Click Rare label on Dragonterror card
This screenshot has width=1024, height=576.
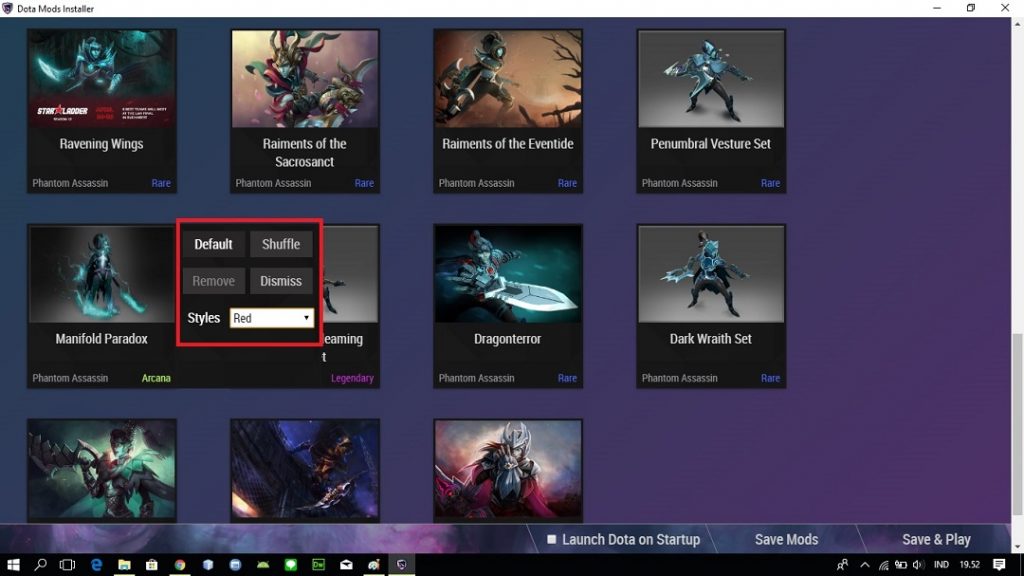point(568,378)
